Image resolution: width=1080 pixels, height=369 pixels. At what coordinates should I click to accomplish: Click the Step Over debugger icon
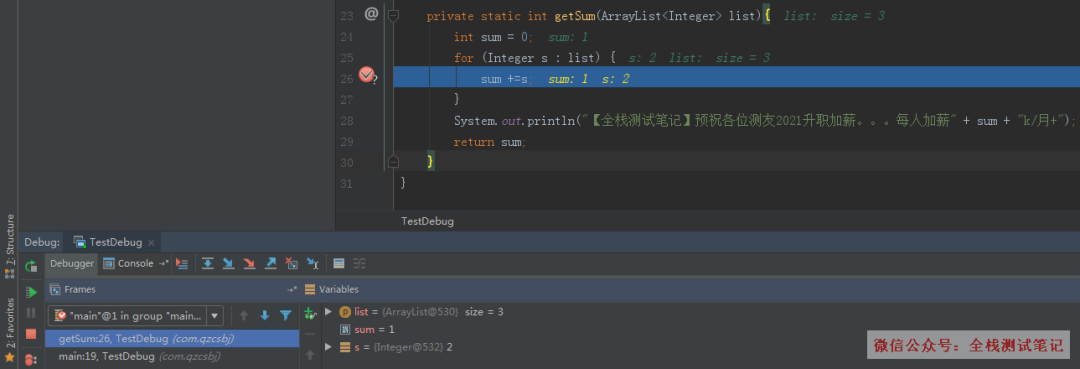point(207,263)
